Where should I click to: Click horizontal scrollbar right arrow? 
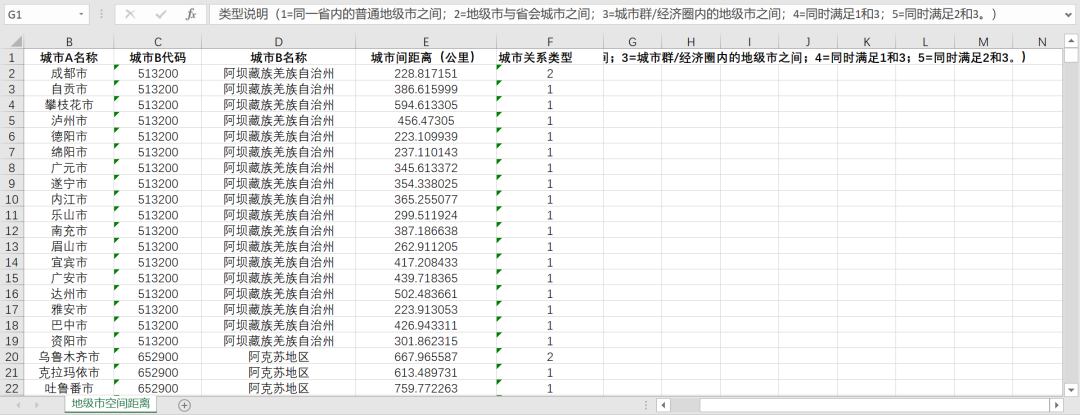coord(1056,405)
